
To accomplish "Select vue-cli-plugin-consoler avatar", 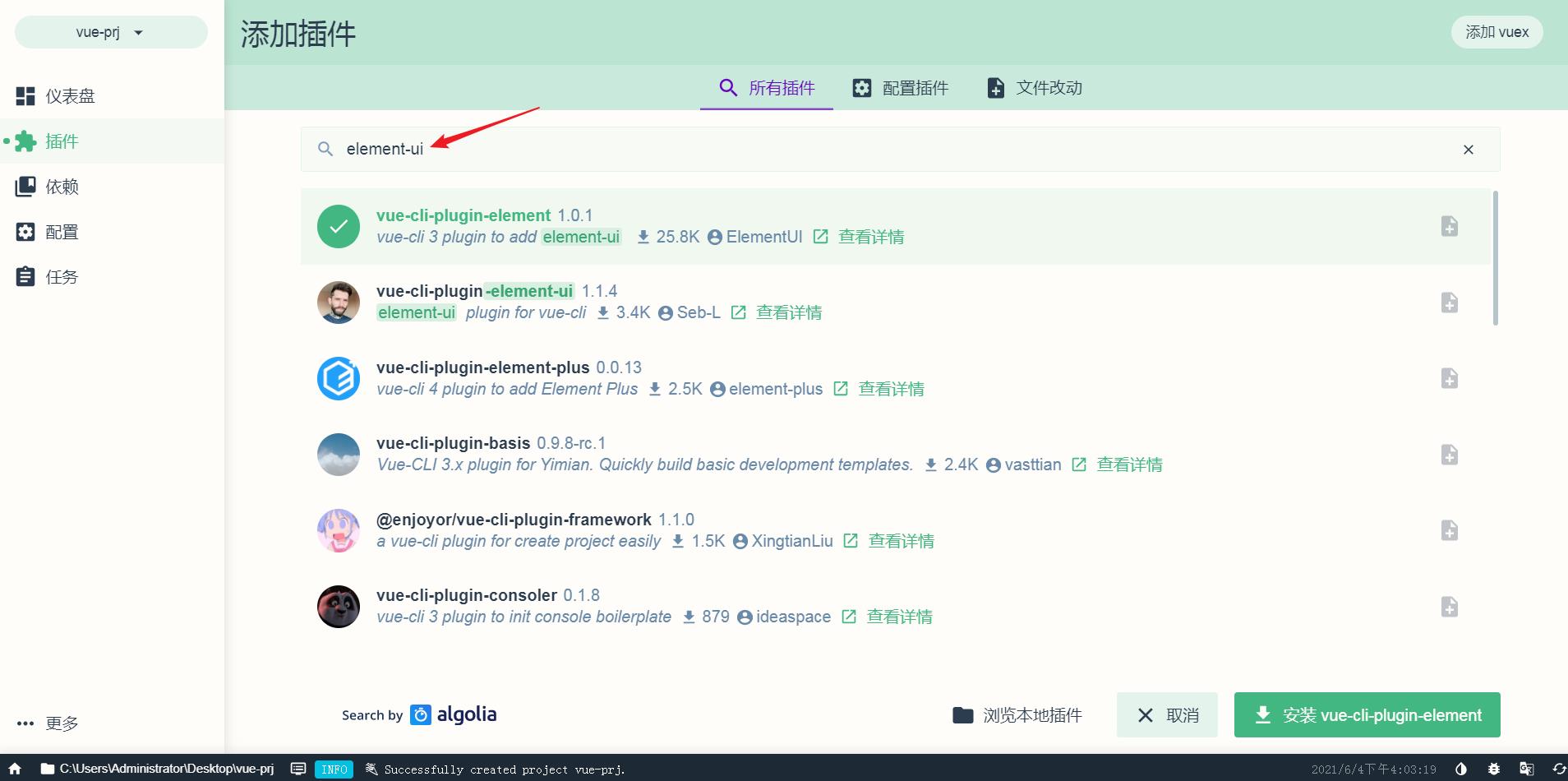I will point(339,607).
